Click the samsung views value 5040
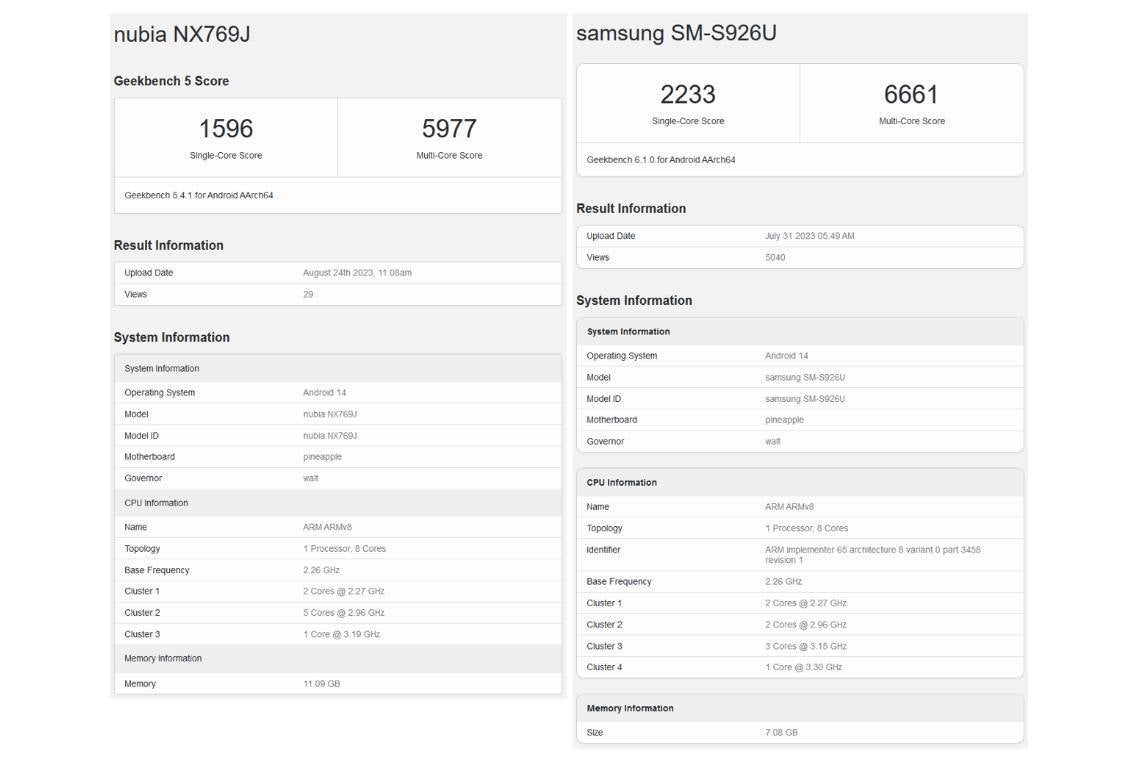The width and height of the screenshot is (1140, 760). tap(775, 257)
